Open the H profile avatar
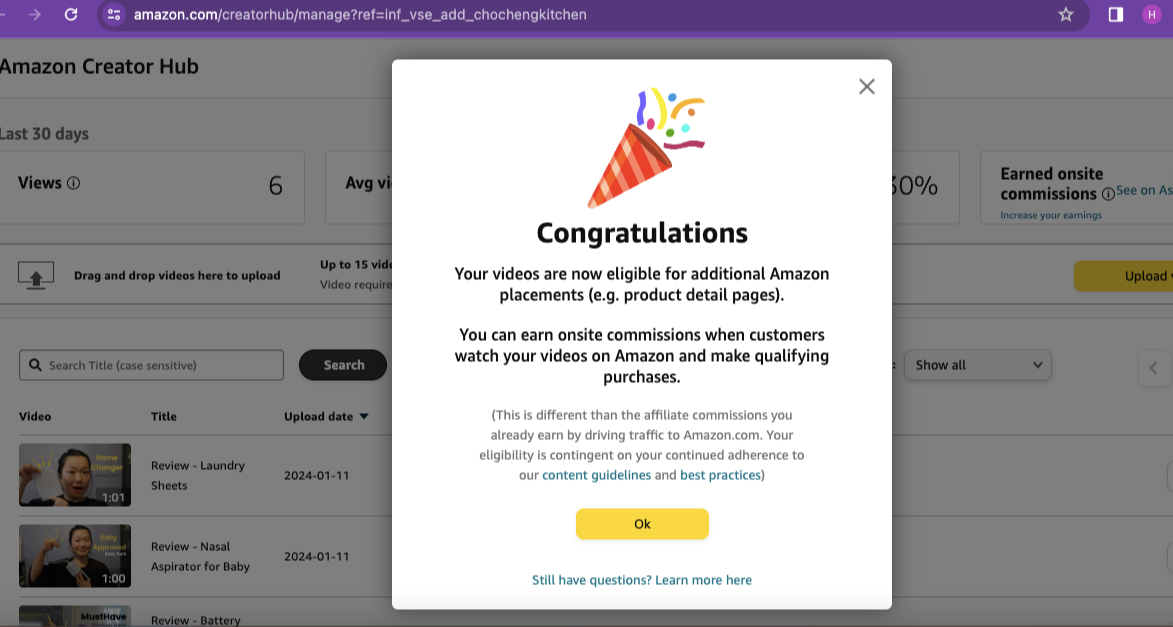This screenshot has height=627, width=1173. click(x=1151, y=14)
